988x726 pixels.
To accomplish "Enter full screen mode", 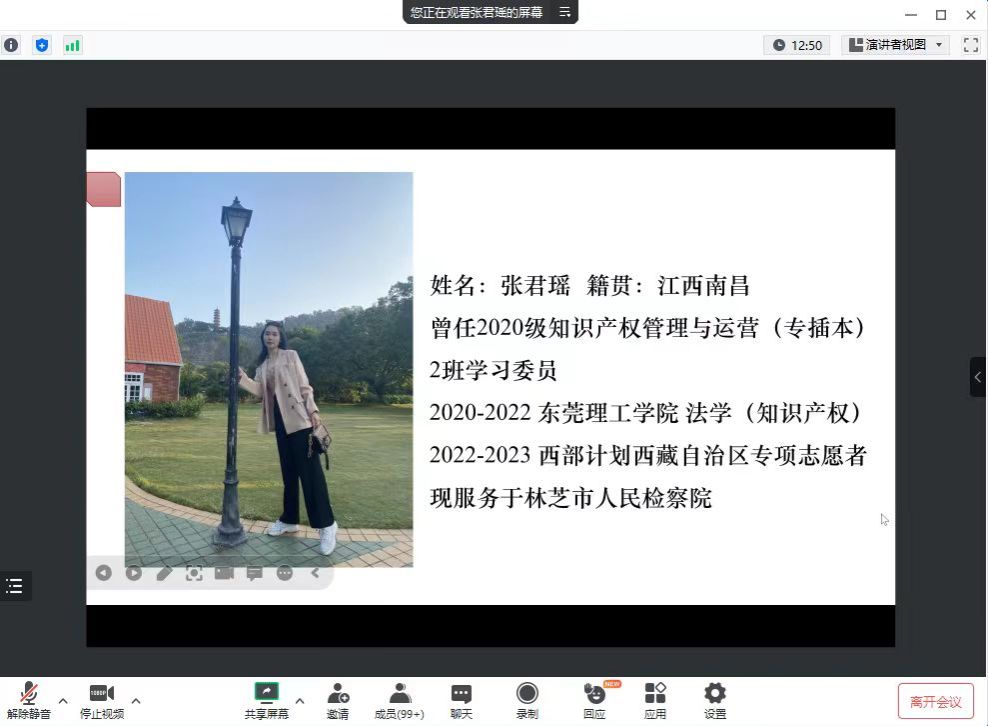I will click(970, 45).
